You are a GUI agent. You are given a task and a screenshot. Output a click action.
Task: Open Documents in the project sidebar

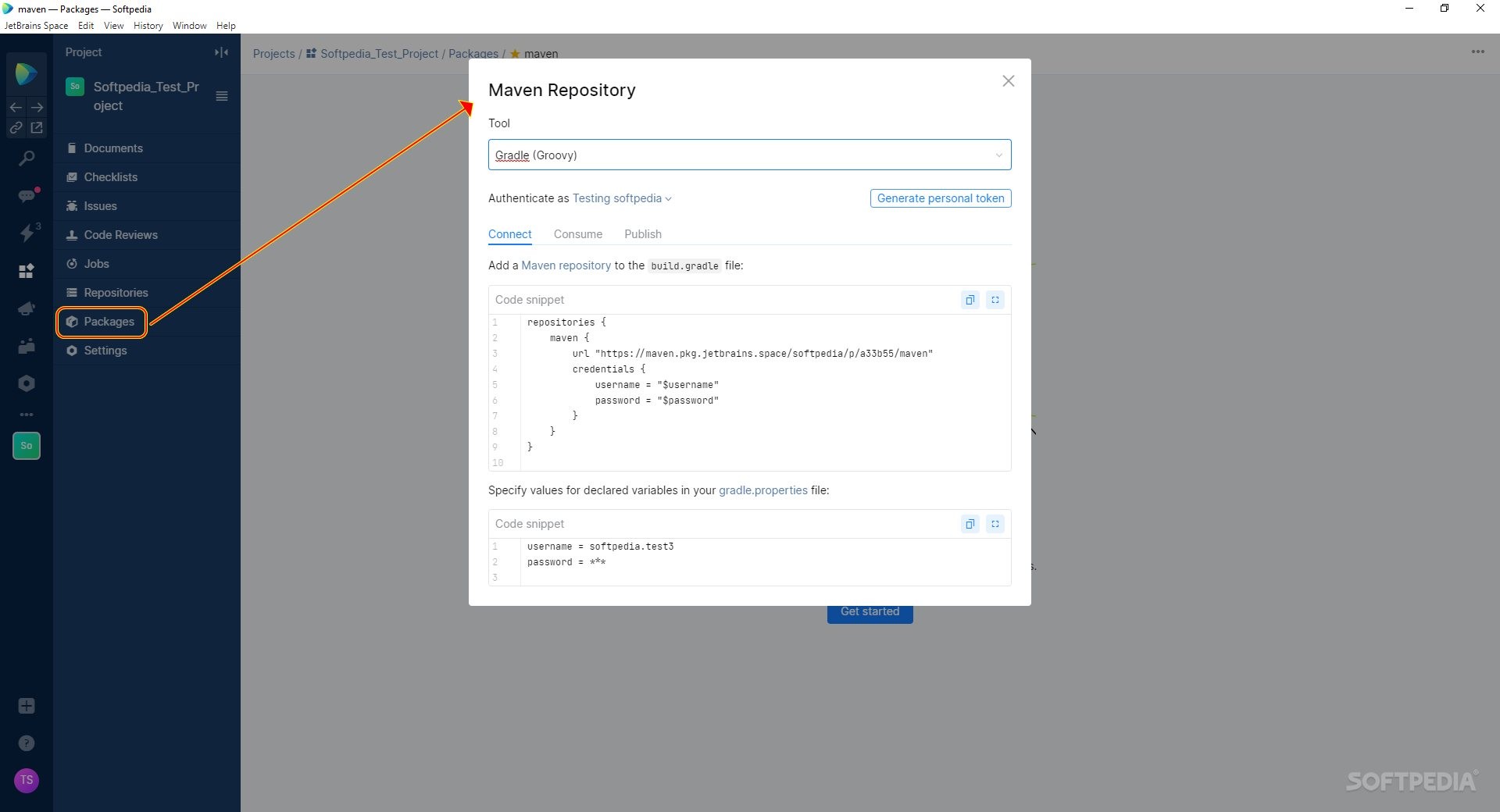147,148
